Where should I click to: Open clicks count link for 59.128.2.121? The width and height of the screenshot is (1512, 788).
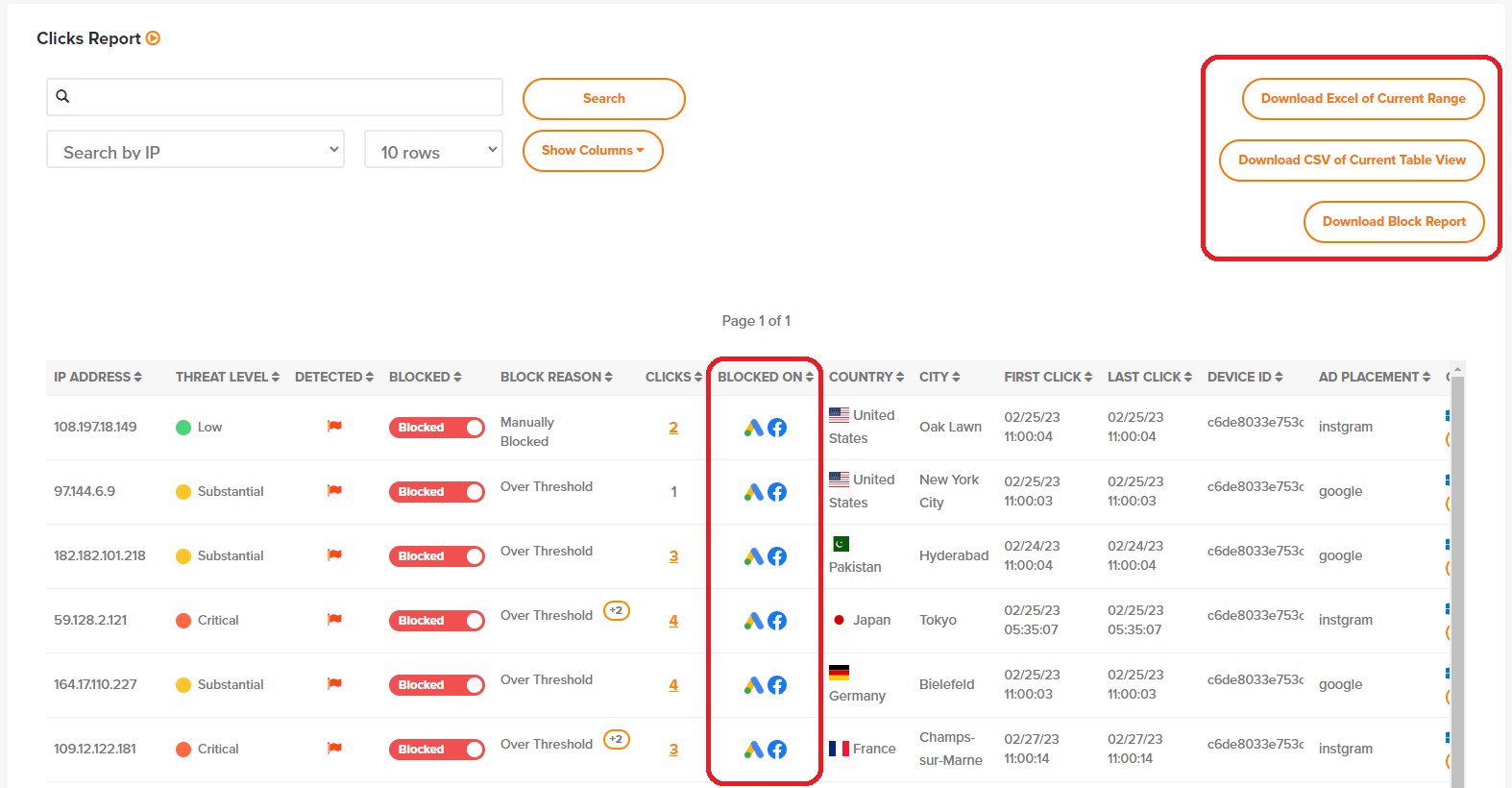coord(673,621)
